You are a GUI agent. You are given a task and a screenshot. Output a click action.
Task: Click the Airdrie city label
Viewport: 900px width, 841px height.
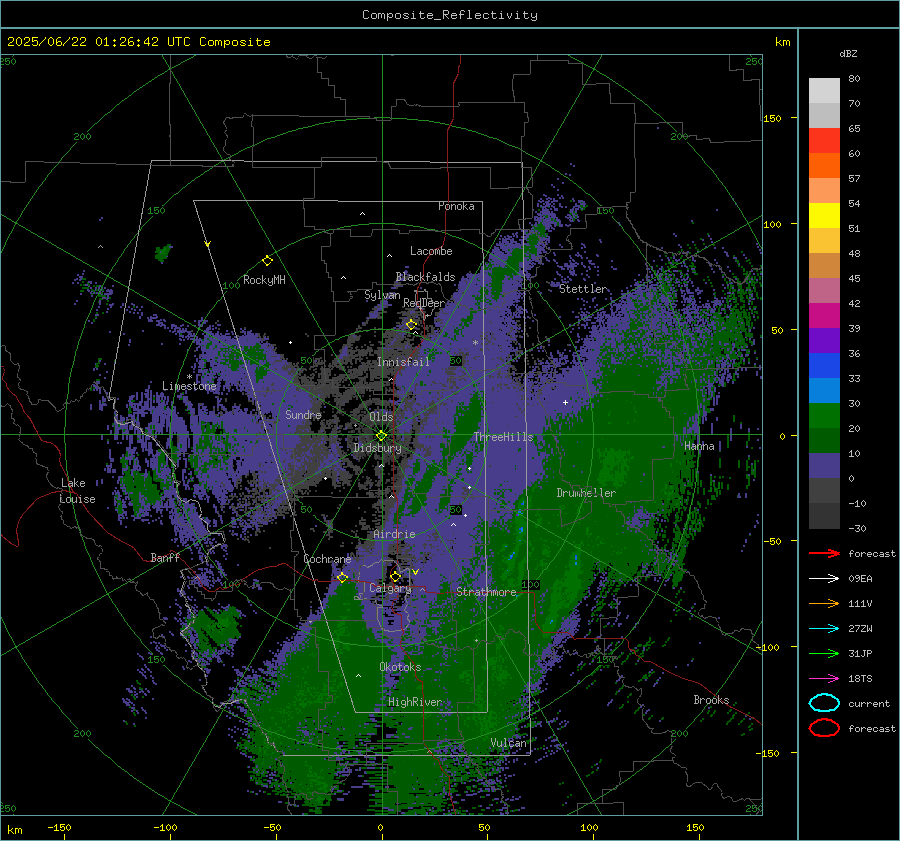click(x=394, y=534)
